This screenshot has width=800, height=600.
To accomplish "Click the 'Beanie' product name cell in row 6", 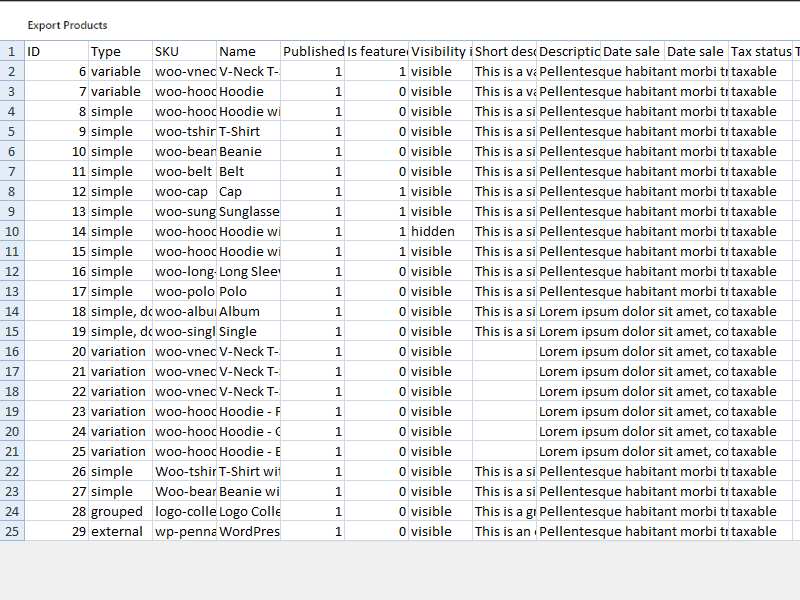I will coord(248,151).
